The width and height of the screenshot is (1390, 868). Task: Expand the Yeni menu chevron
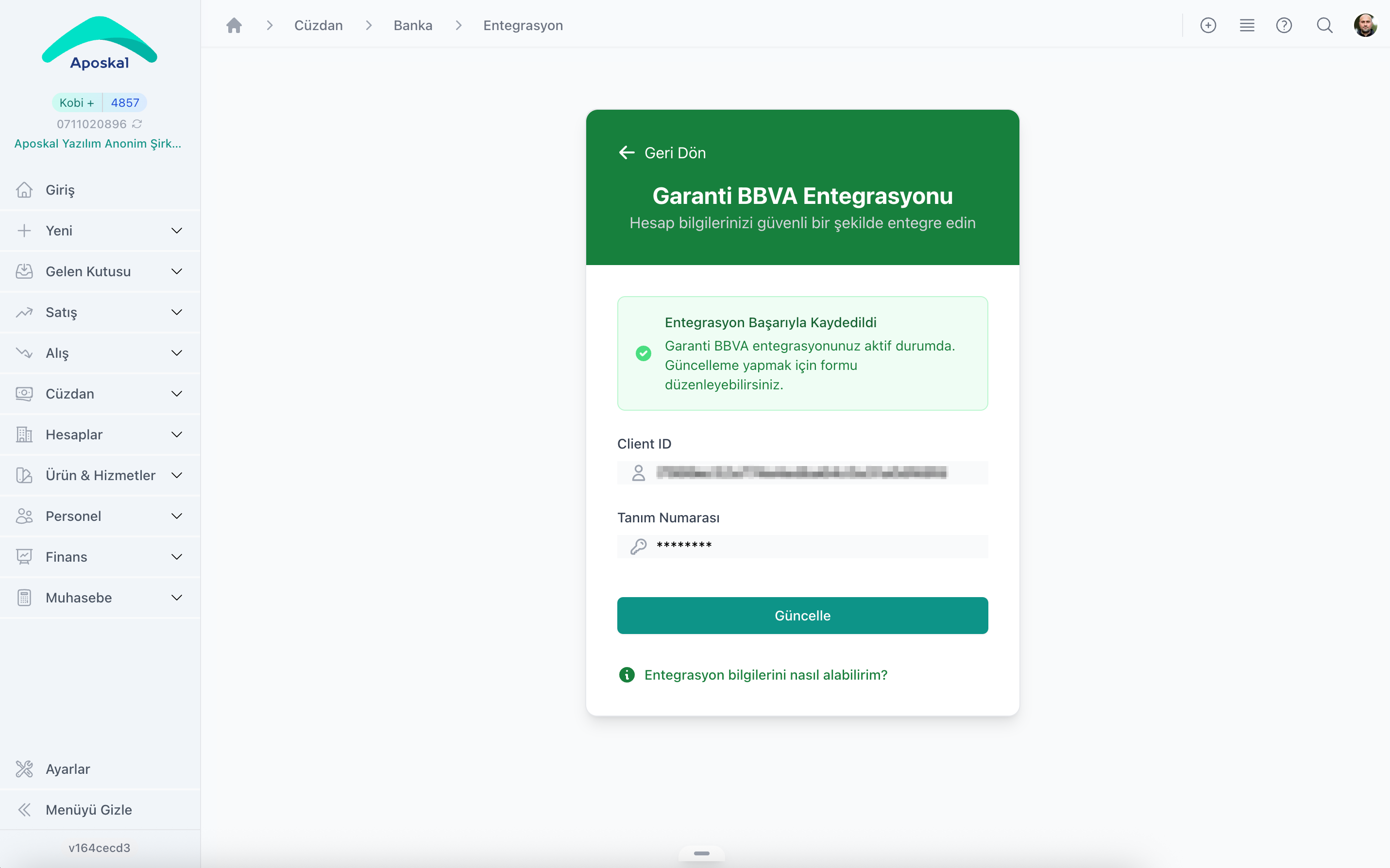click(x=177, y=231)
